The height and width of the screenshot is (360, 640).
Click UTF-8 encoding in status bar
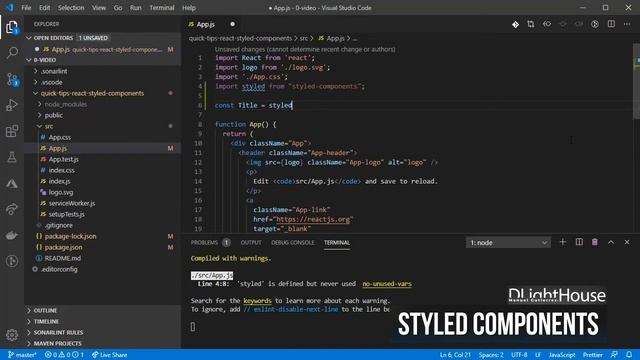click(519, 355)
